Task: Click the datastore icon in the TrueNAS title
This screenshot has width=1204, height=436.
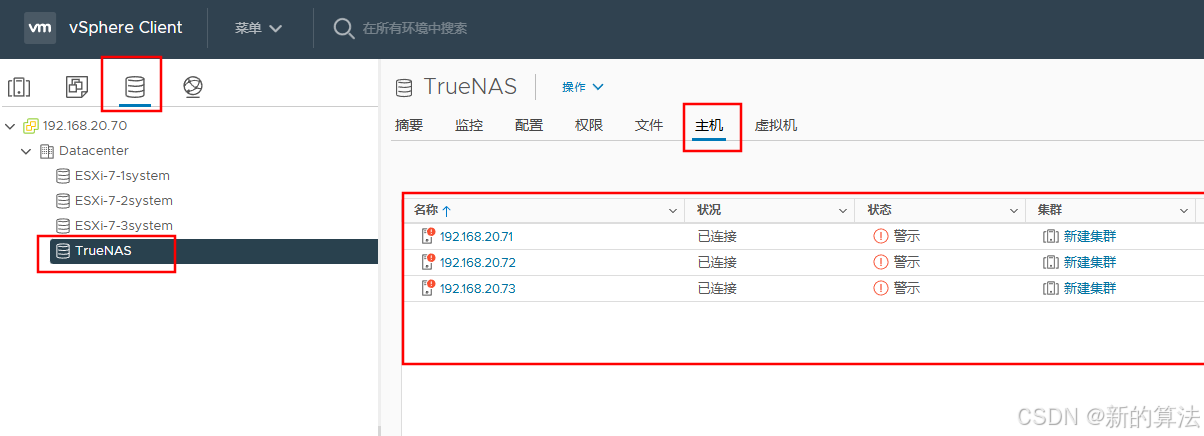Action: pyautogui.click(x=404, y=87)
